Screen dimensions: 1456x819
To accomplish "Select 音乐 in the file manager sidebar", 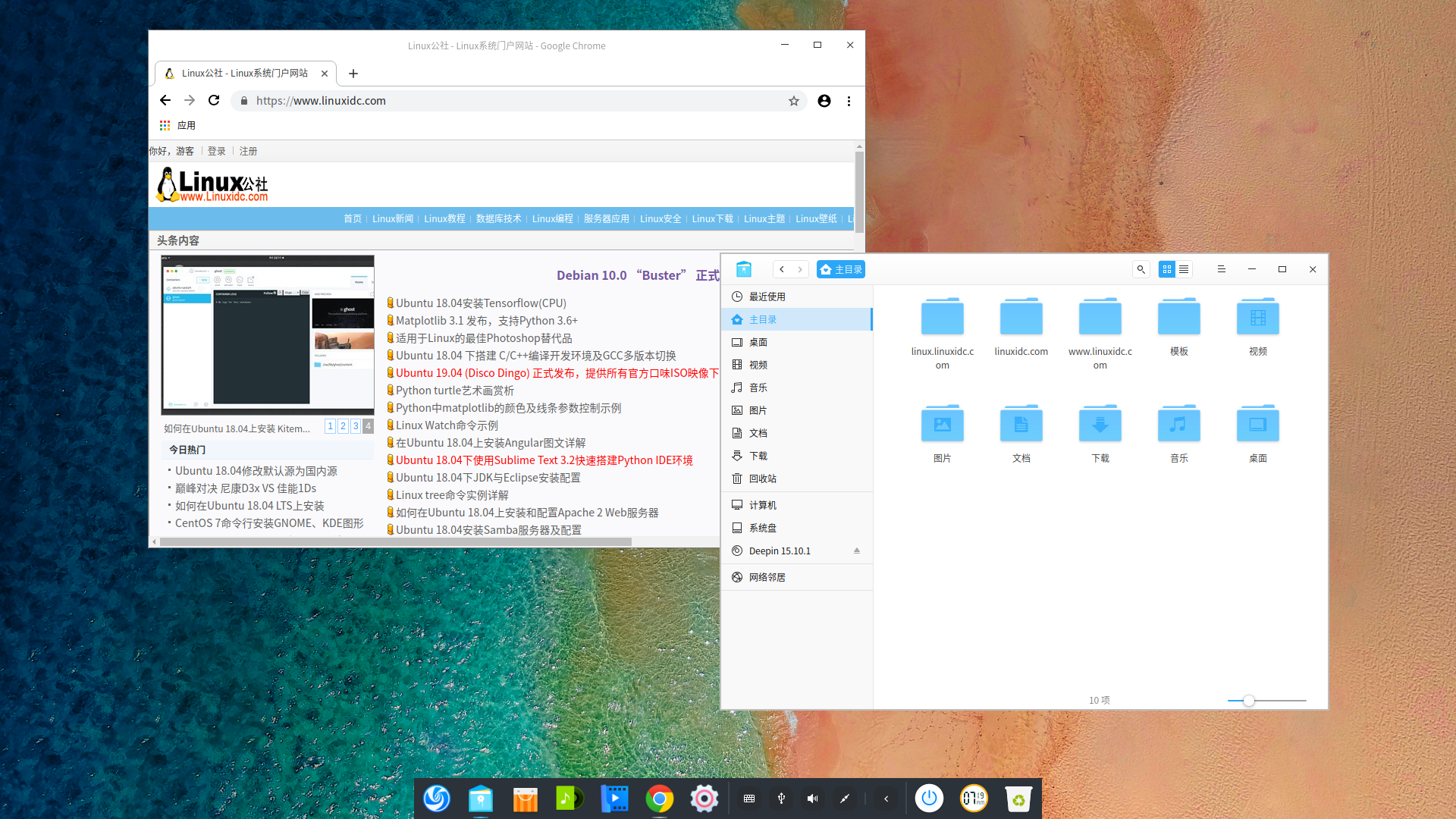I will 796,388.
